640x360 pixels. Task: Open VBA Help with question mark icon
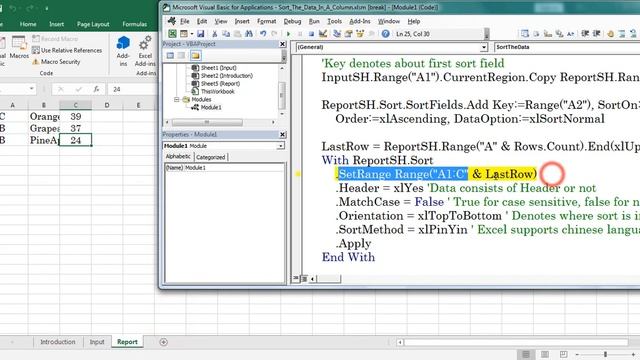[x=385, y=34]
